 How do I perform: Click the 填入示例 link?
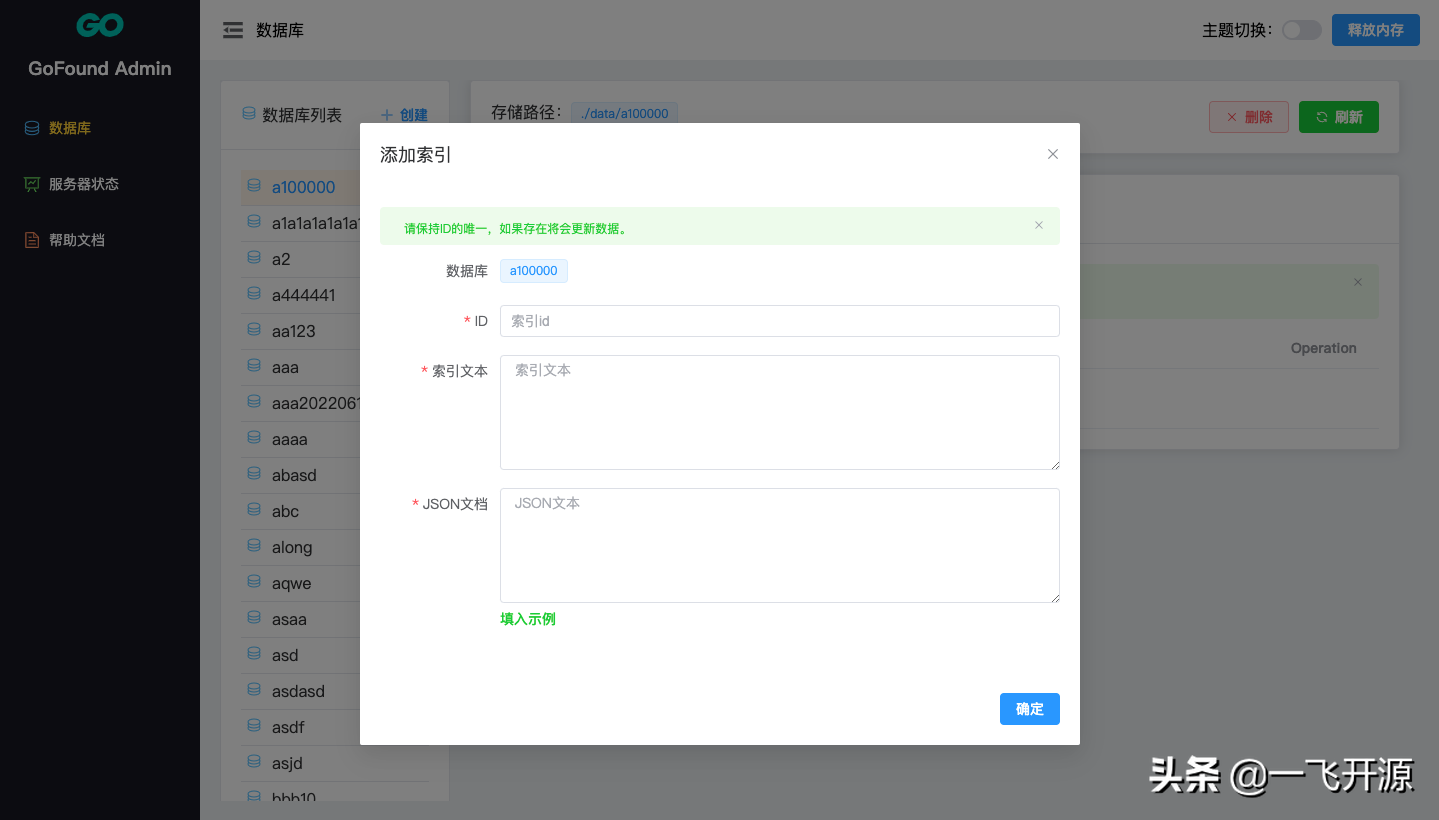(528, 619)
